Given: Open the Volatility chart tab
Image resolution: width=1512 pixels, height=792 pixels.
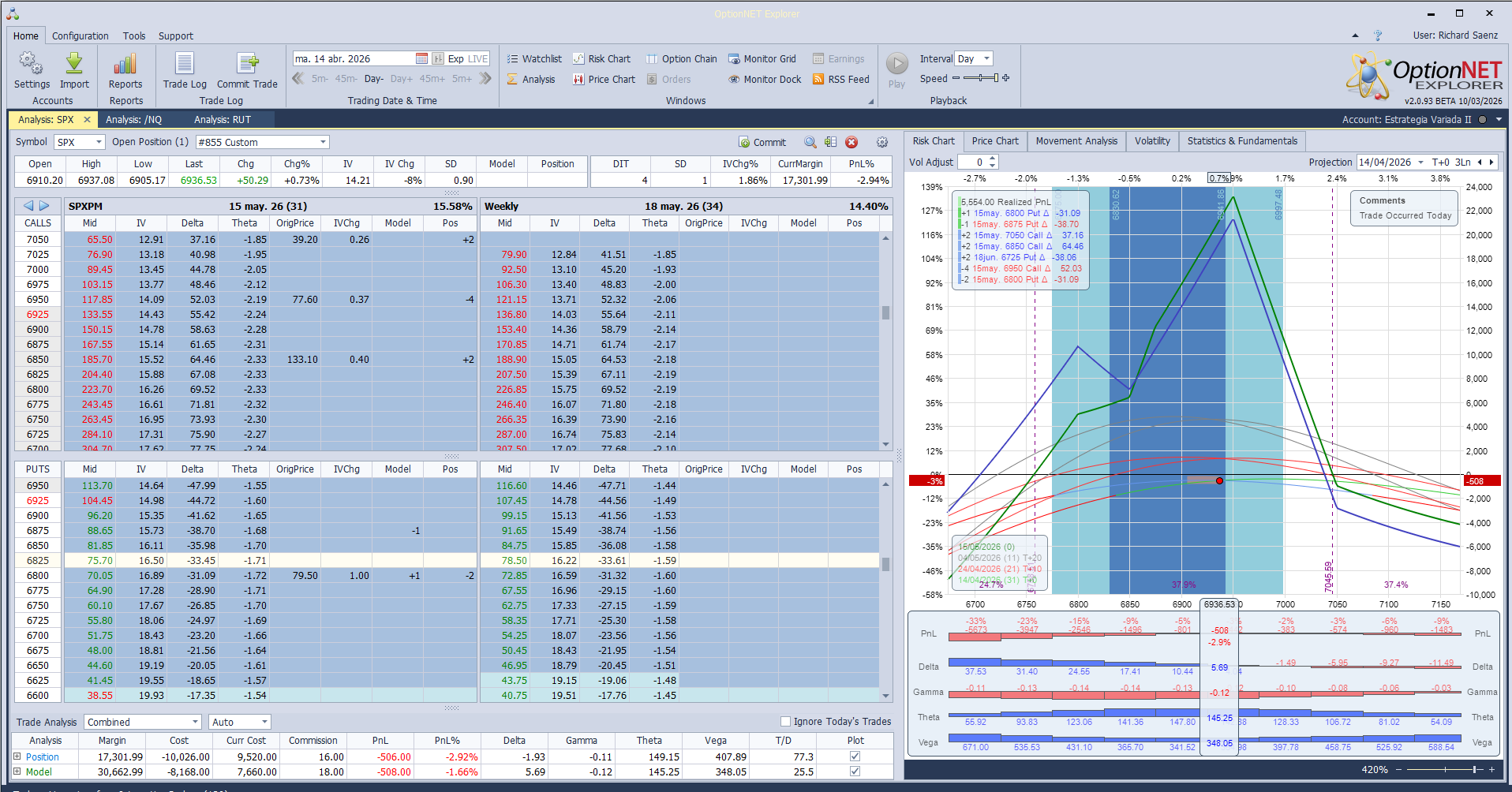Looking at the screenshot, I should (1152, 141).
